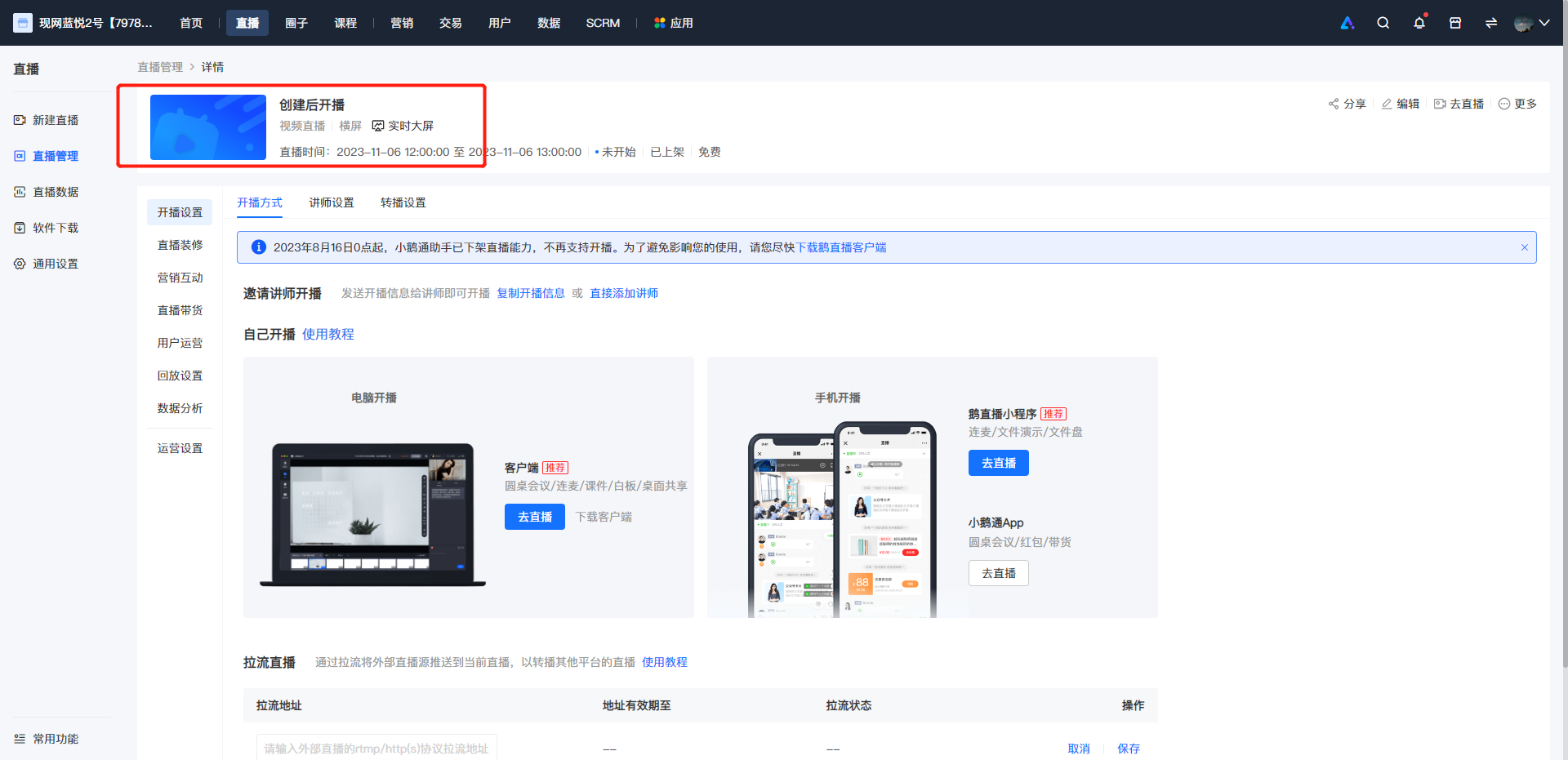Click the store icon in top bar

point(1455,23)
